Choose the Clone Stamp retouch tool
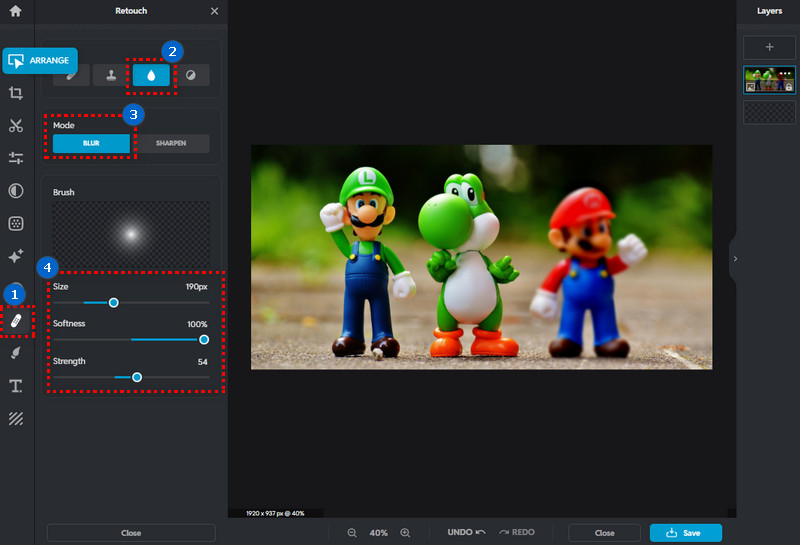The image size is (800, 545). click(111, 76)
